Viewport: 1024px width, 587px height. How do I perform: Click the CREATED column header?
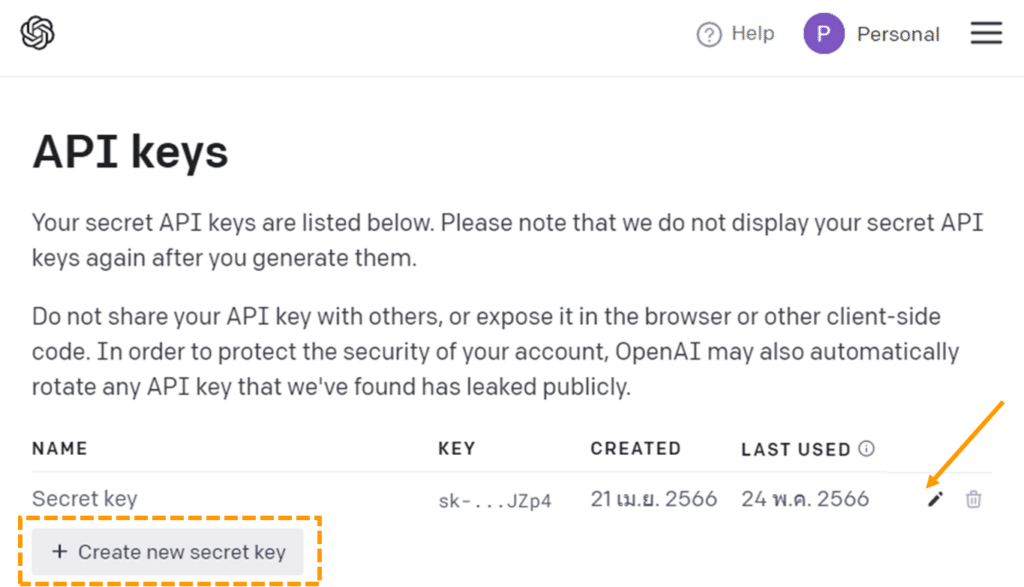pyautogui.click(x=635, y=449)
